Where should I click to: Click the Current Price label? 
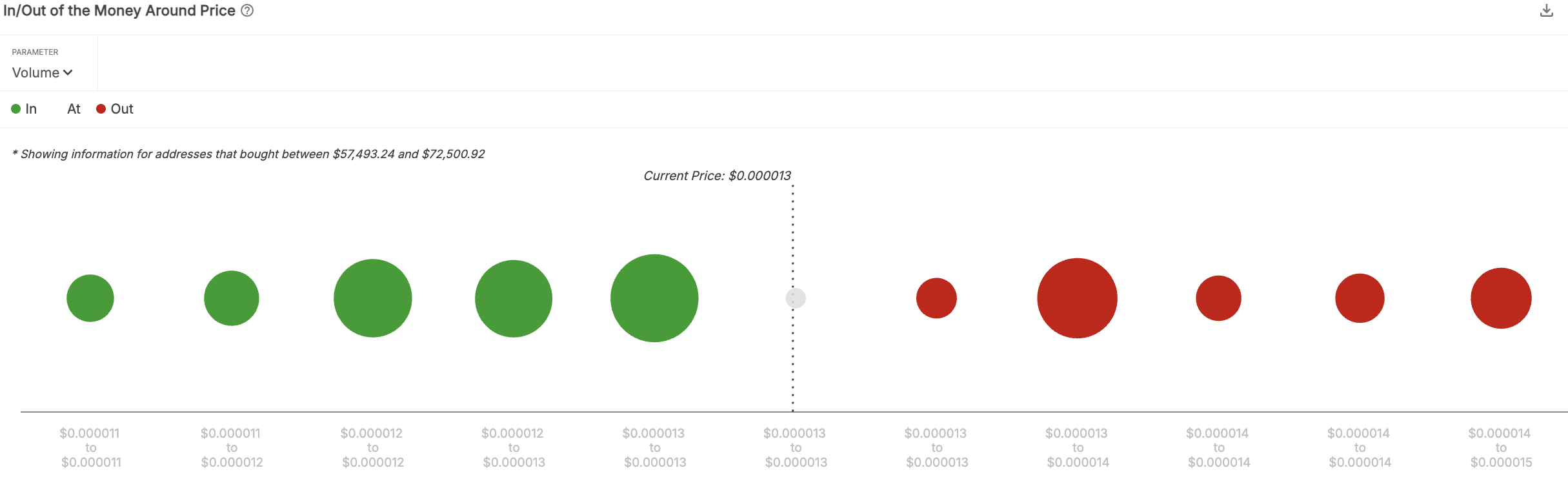(717, 176)
